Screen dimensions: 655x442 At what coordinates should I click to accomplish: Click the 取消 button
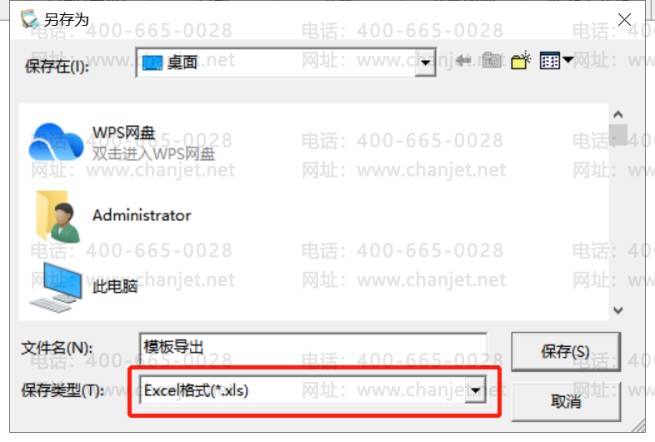coord(566,402)
